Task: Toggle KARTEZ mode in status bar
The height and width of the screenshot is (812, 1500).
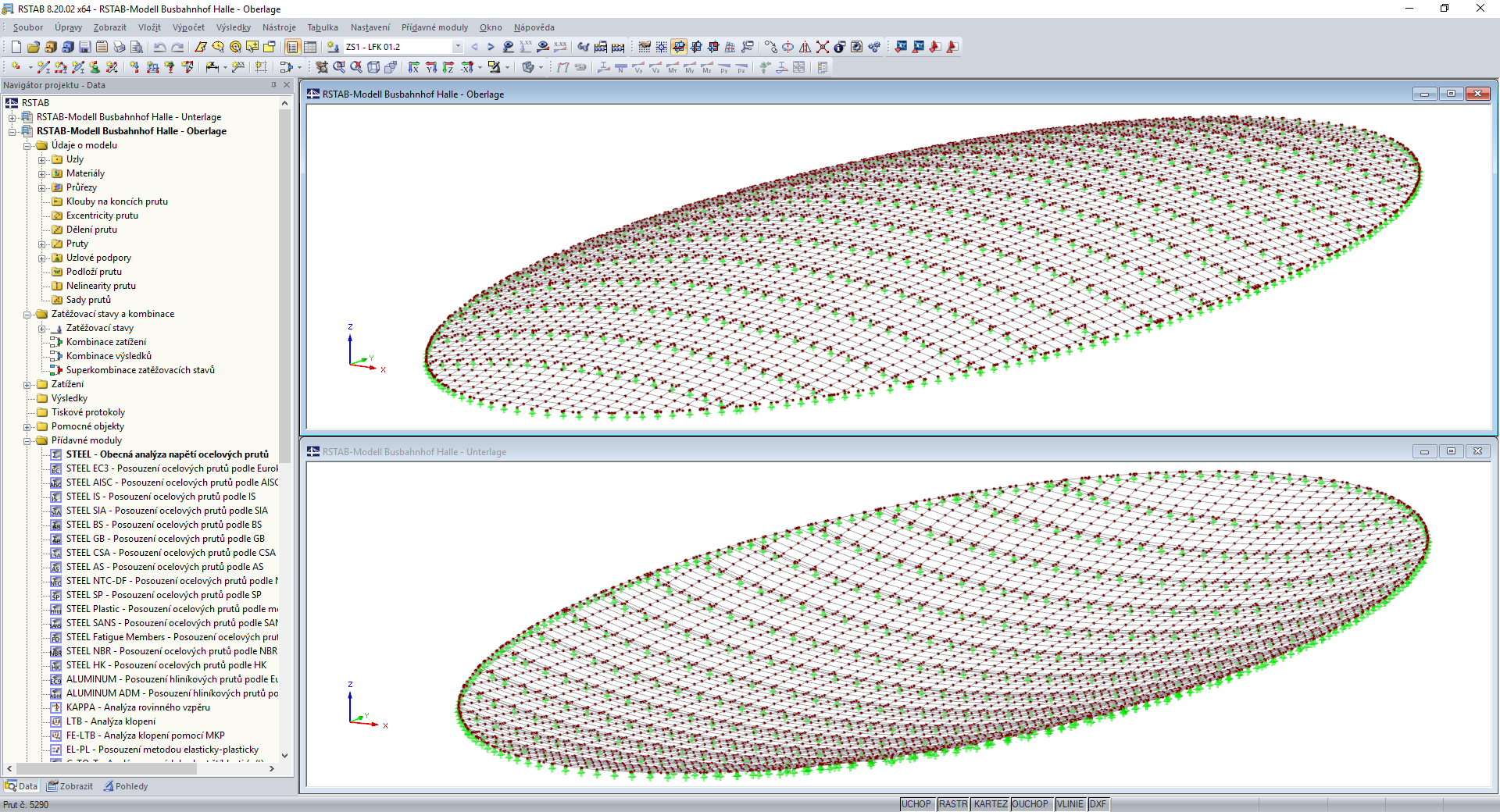Action: (991, 804)
